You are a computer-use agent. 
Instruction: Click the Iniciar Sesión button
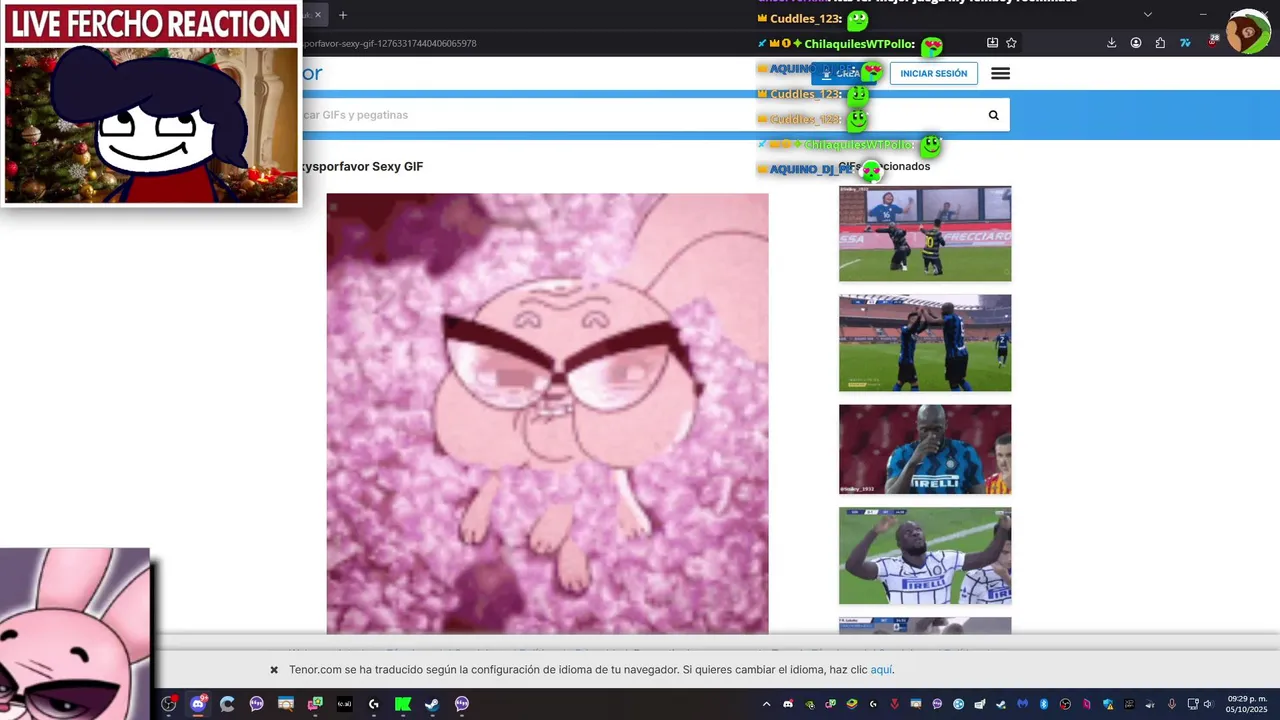(934, 73)
